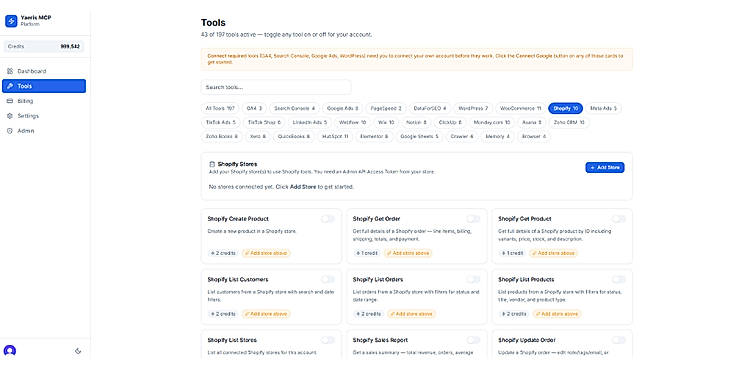Click the Billing card icon in sidebar

point(10,101)
